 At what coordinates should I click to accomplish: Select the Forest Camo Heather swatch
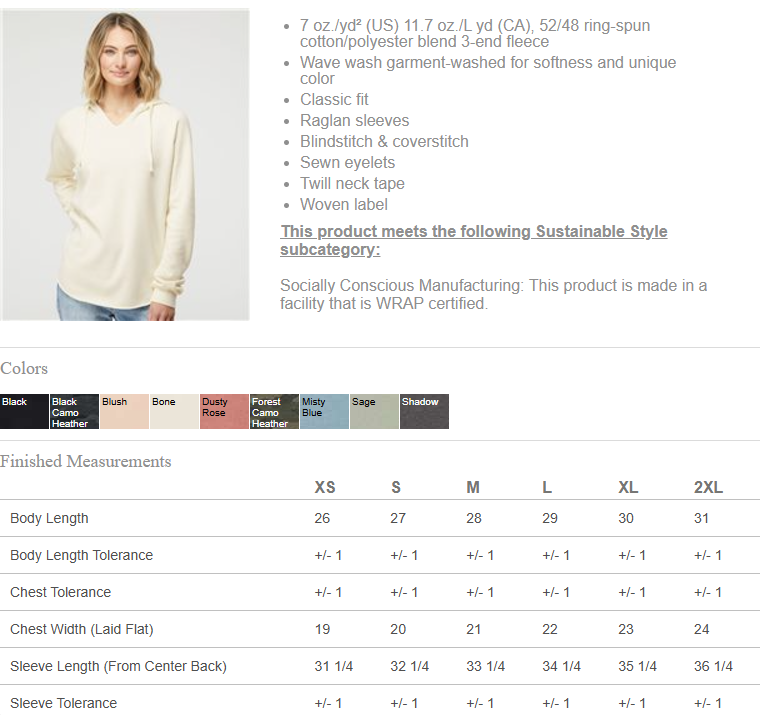pyautogui.click(x=274, y=411)
